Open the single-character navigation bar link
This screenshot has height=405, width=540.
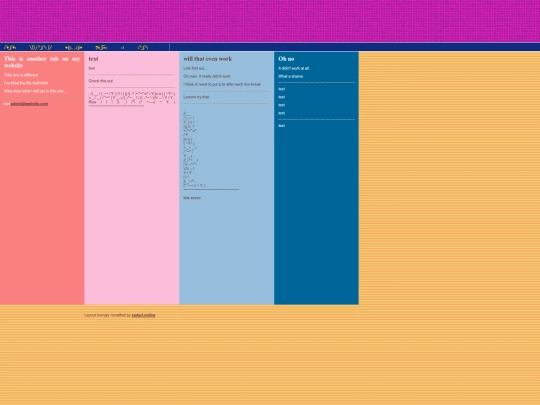click(x=123, y=48)
